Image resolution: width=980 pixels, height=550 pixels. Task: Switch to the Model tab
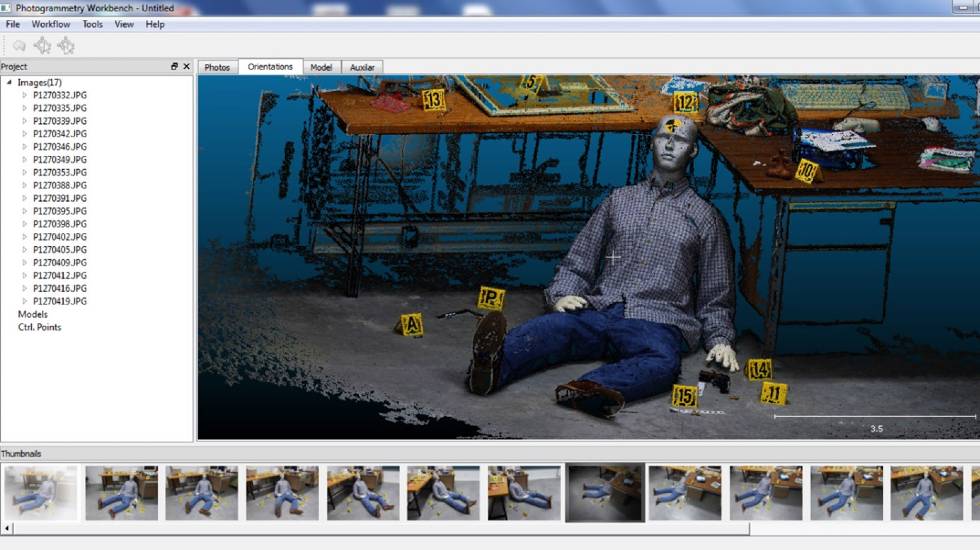click(321, 67)
